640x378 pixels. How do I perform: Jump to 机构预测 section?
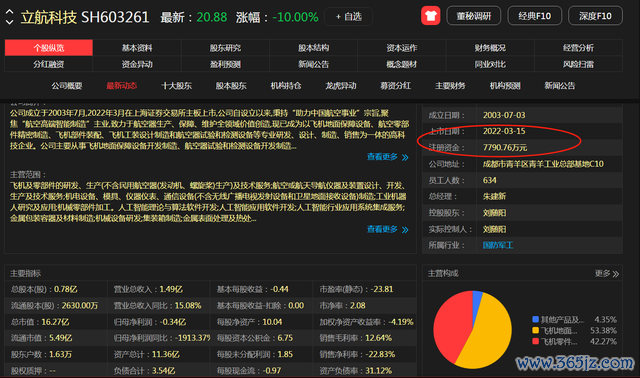click(x=505, y=86)
